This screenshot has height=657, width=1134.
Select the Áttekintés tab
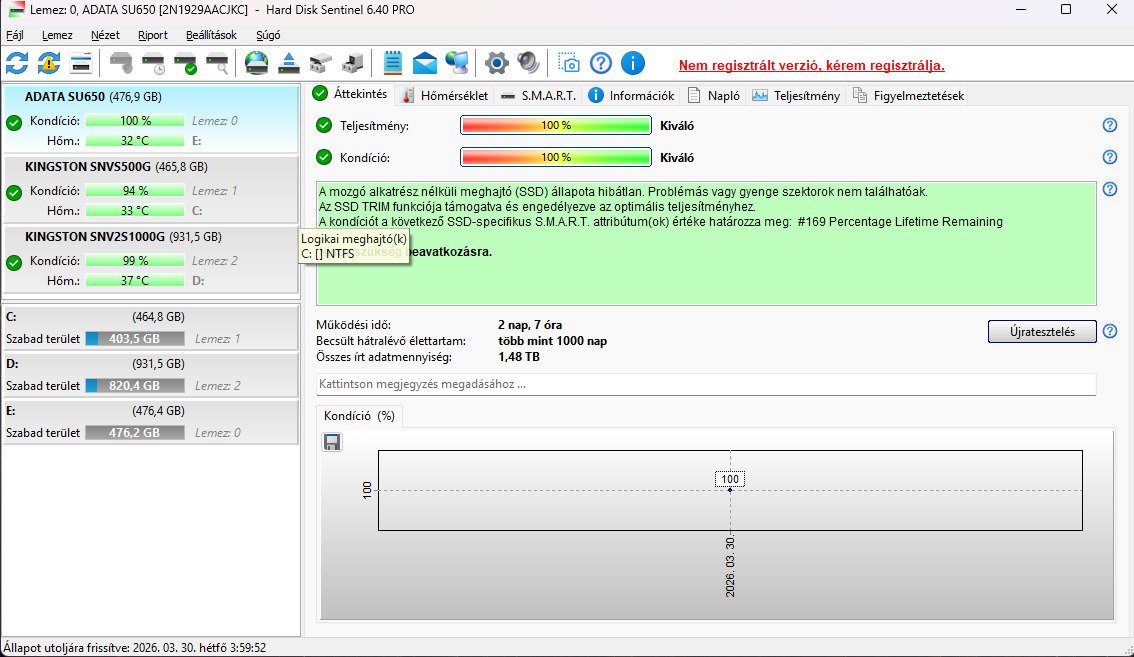[x=351, y=94]
